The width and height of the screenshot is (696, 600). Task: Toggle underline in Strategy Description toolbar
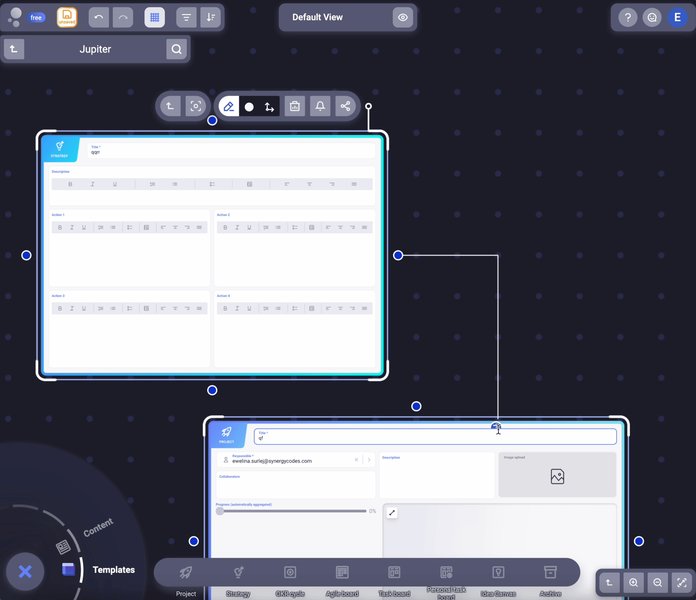115,184
